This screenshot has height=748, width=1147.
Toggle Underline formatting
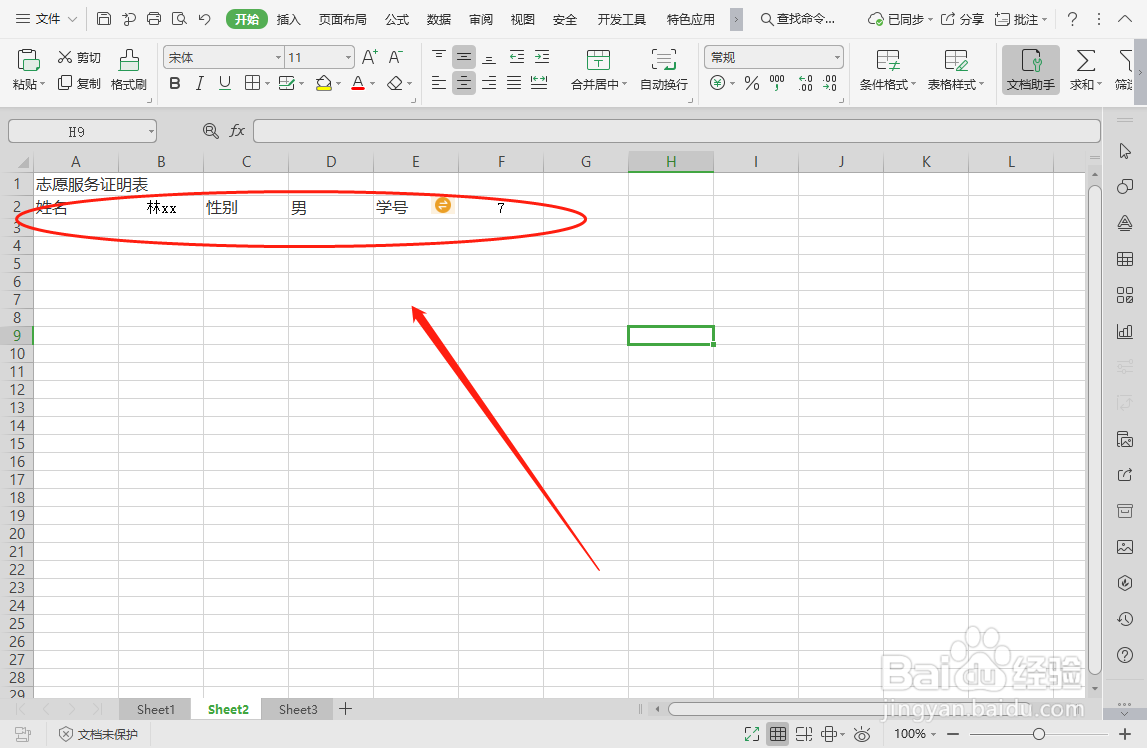(x=225, y=83)
